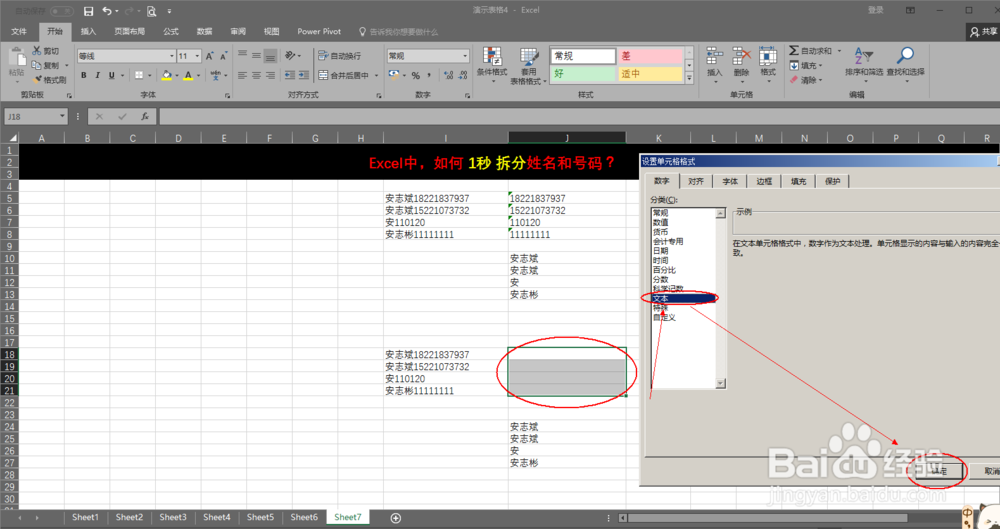
Task: Apply italic formatting
Action: coord(98,75)
